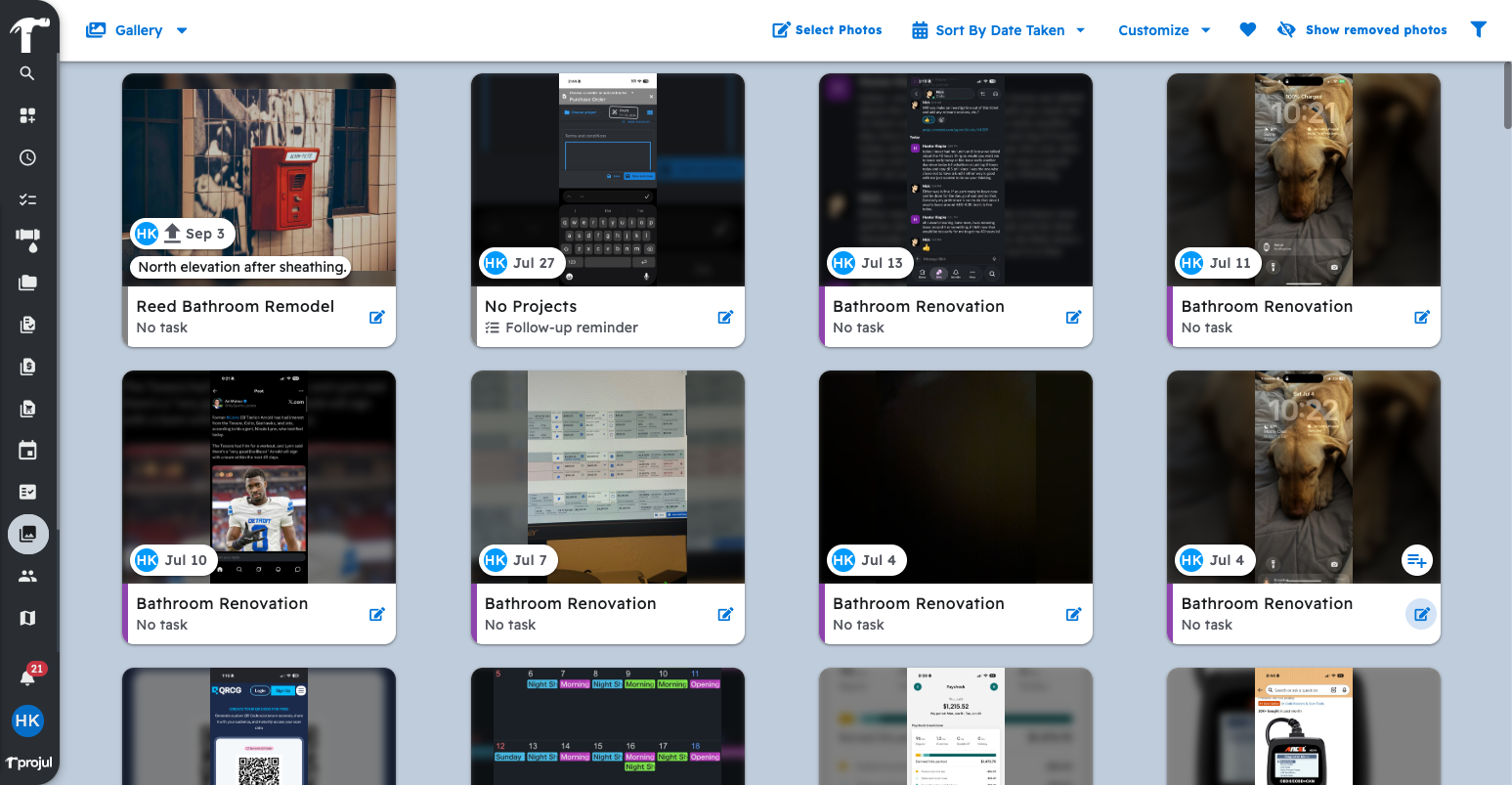Open the dashboard widgets icon in sidebar

(x=27, y=115)
